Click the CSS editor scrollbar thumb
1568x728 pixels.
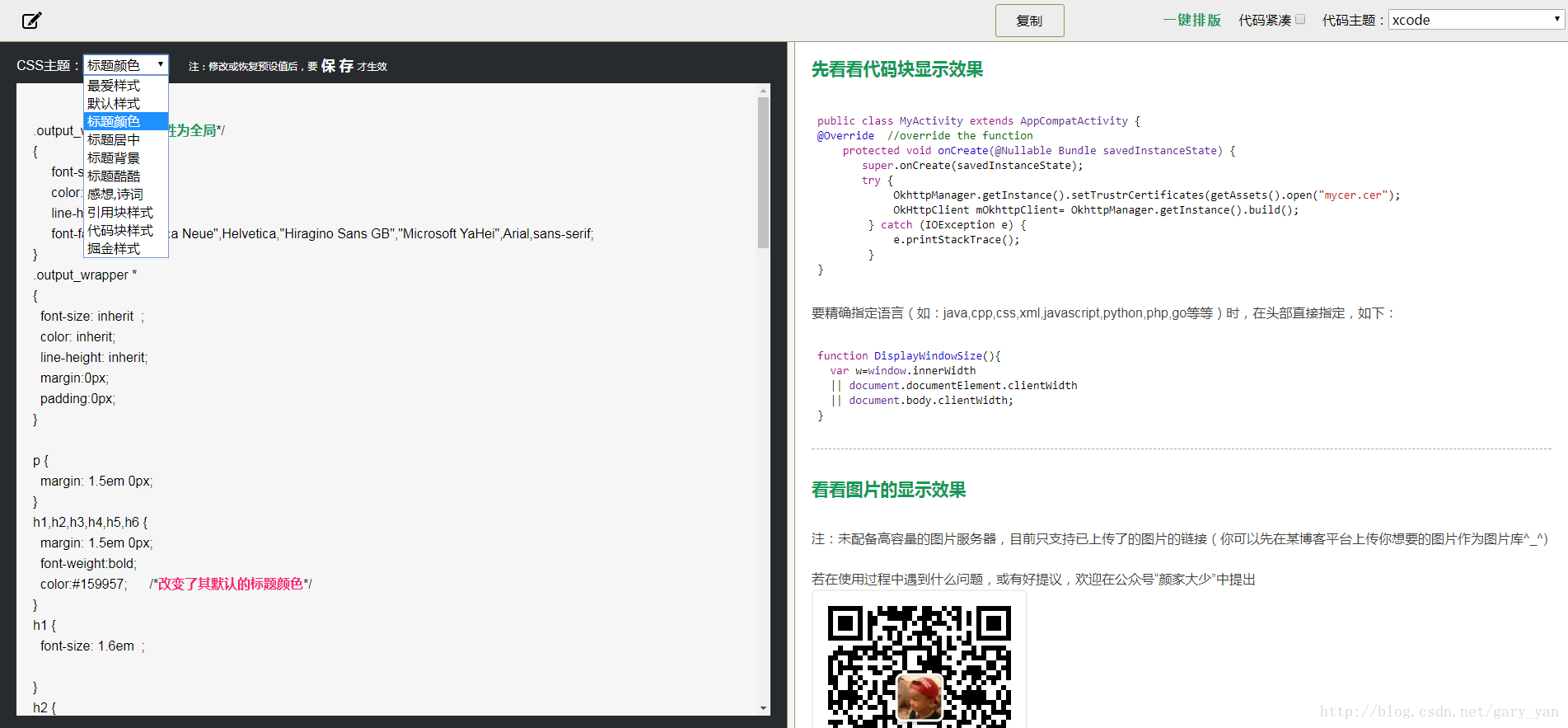(x=763, y=172)
